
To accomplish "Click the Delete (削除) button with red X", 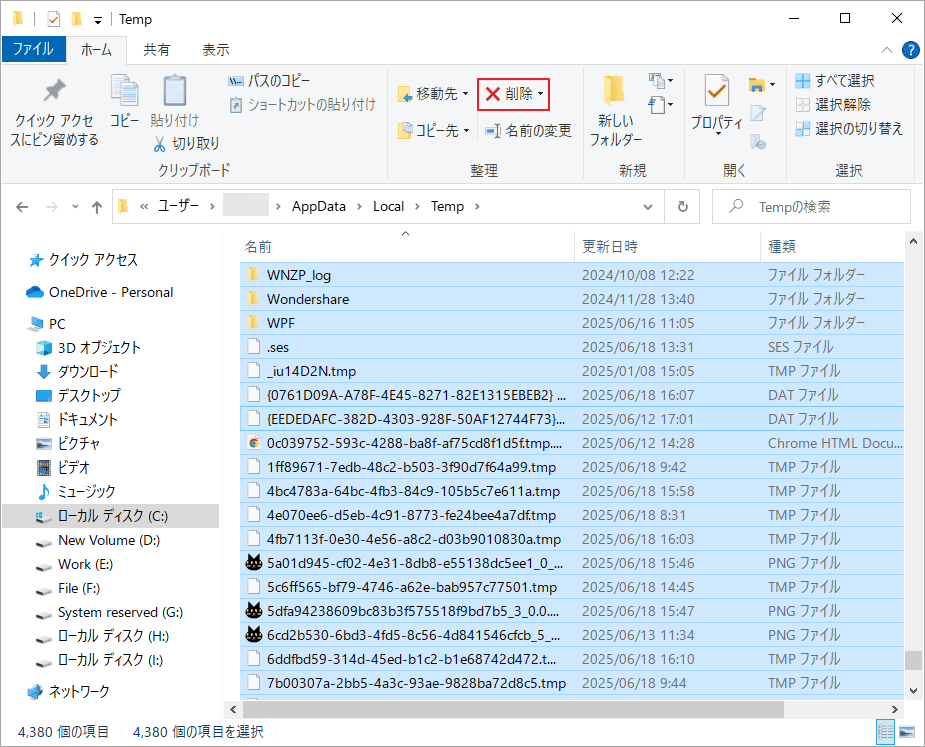I will [x=513, y=94].
